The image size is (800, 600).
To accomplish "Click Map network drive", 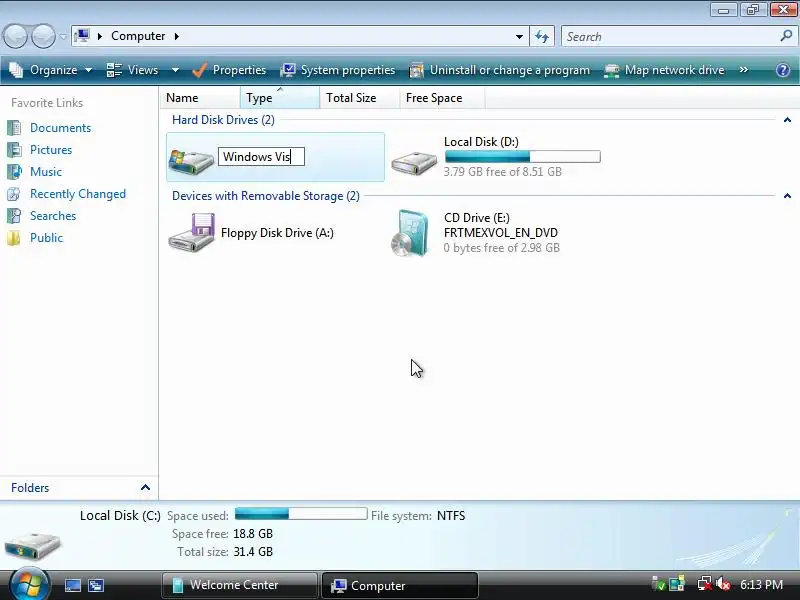I will [x=664, y=70].
